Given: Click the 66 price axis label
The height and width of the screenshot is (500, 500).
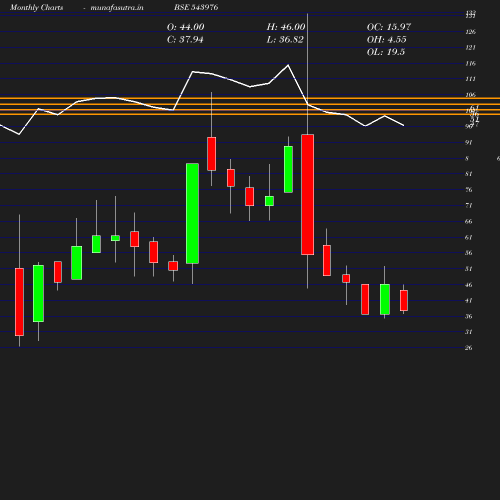Looking at the screenshot, I should click(x=469, y=222).
